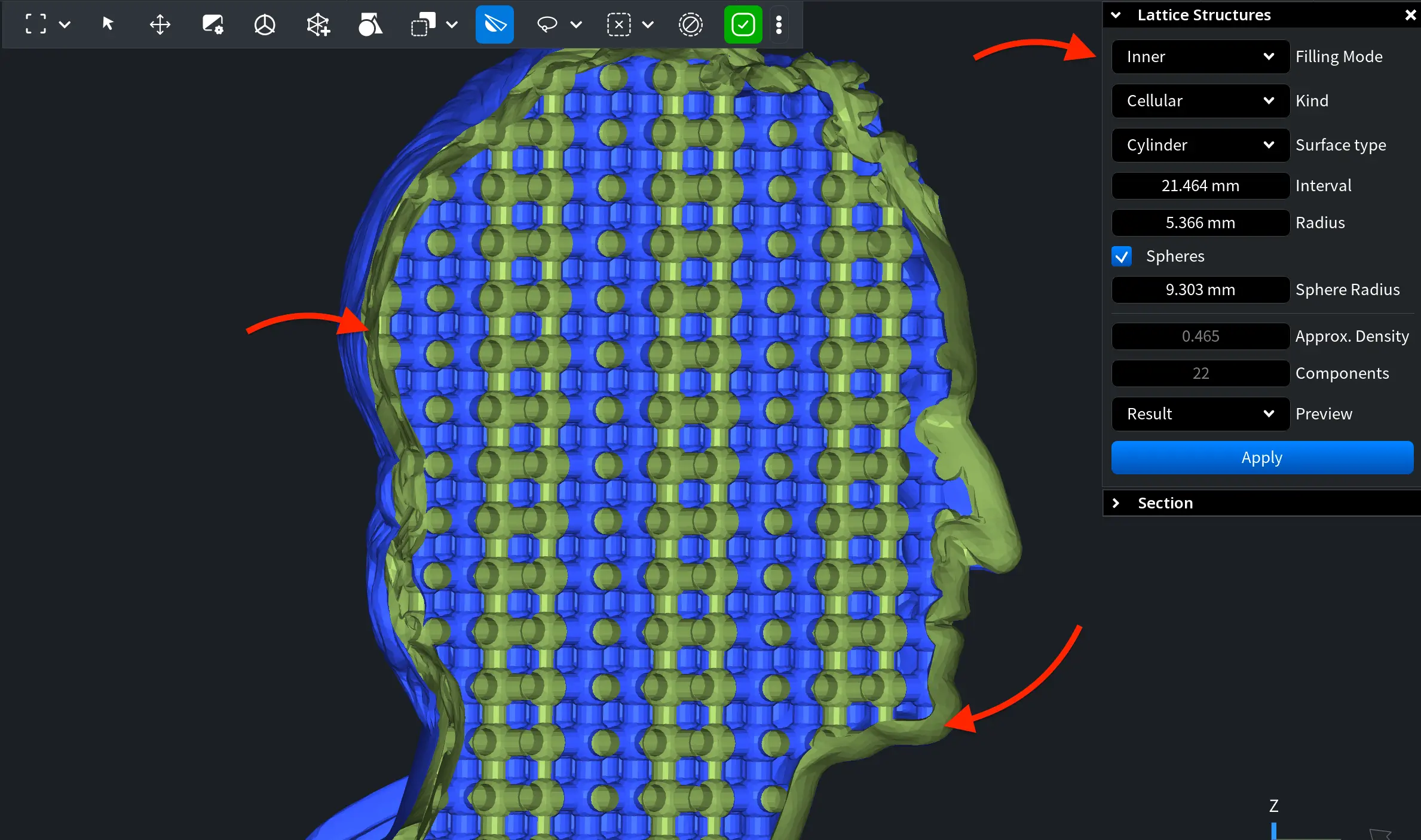Open the Filling Mode dropdown showing Inner
The image size is (1421, 840).
pos(1200,56)
